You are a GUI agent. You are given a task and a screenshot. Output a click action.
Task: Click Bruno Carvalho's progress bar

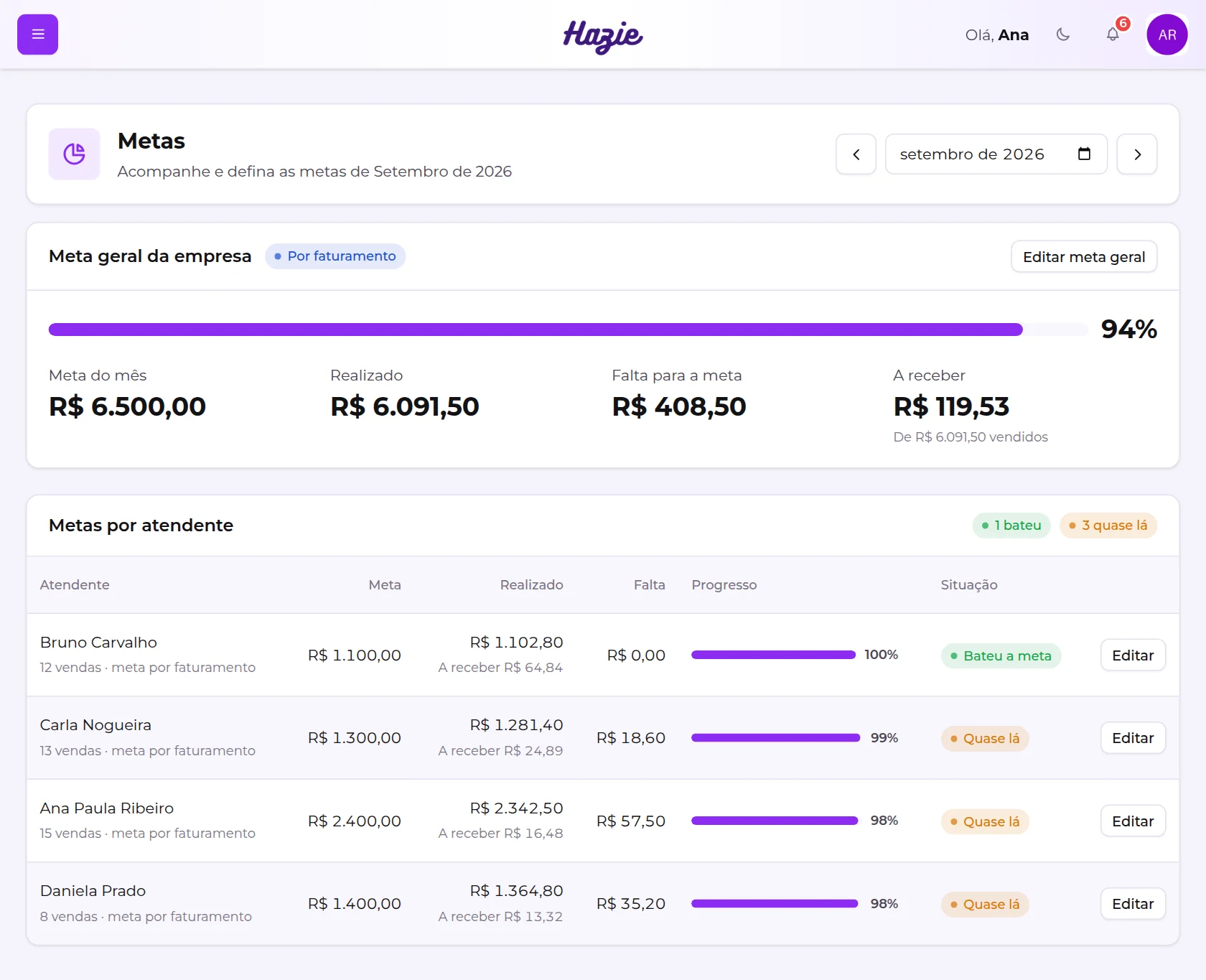tap(773, 655)
